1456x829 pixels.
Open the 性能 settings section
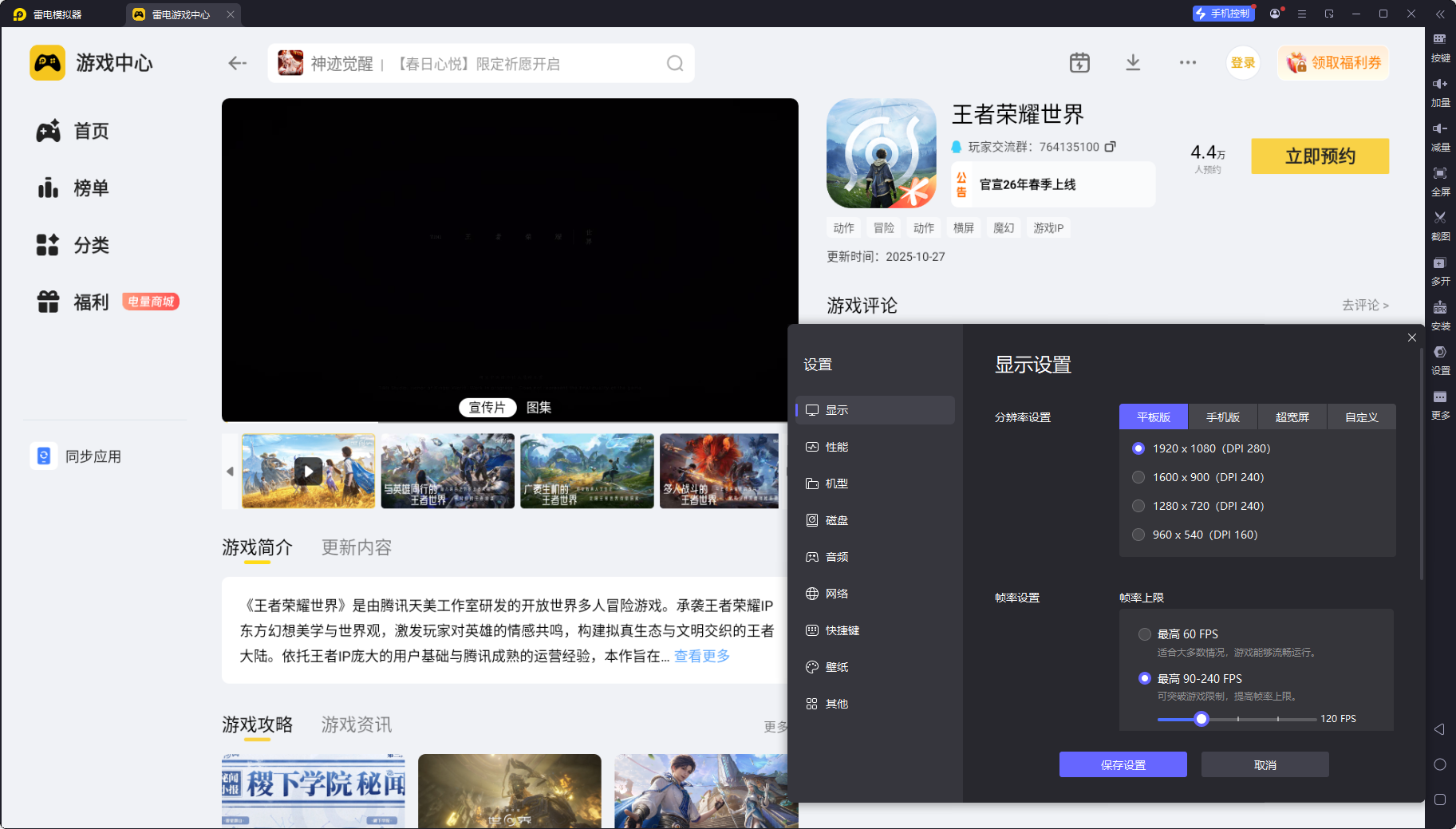[x=837, y=447]
